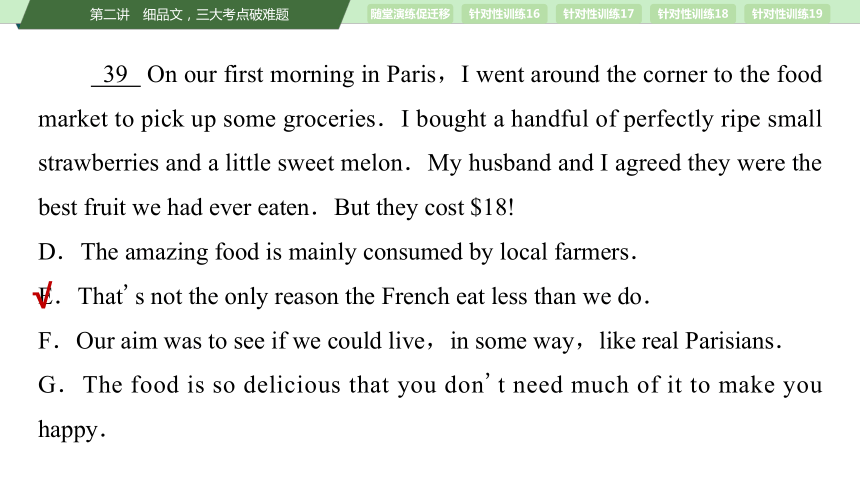Open the 随堂演练促迁移 tab

410,14
